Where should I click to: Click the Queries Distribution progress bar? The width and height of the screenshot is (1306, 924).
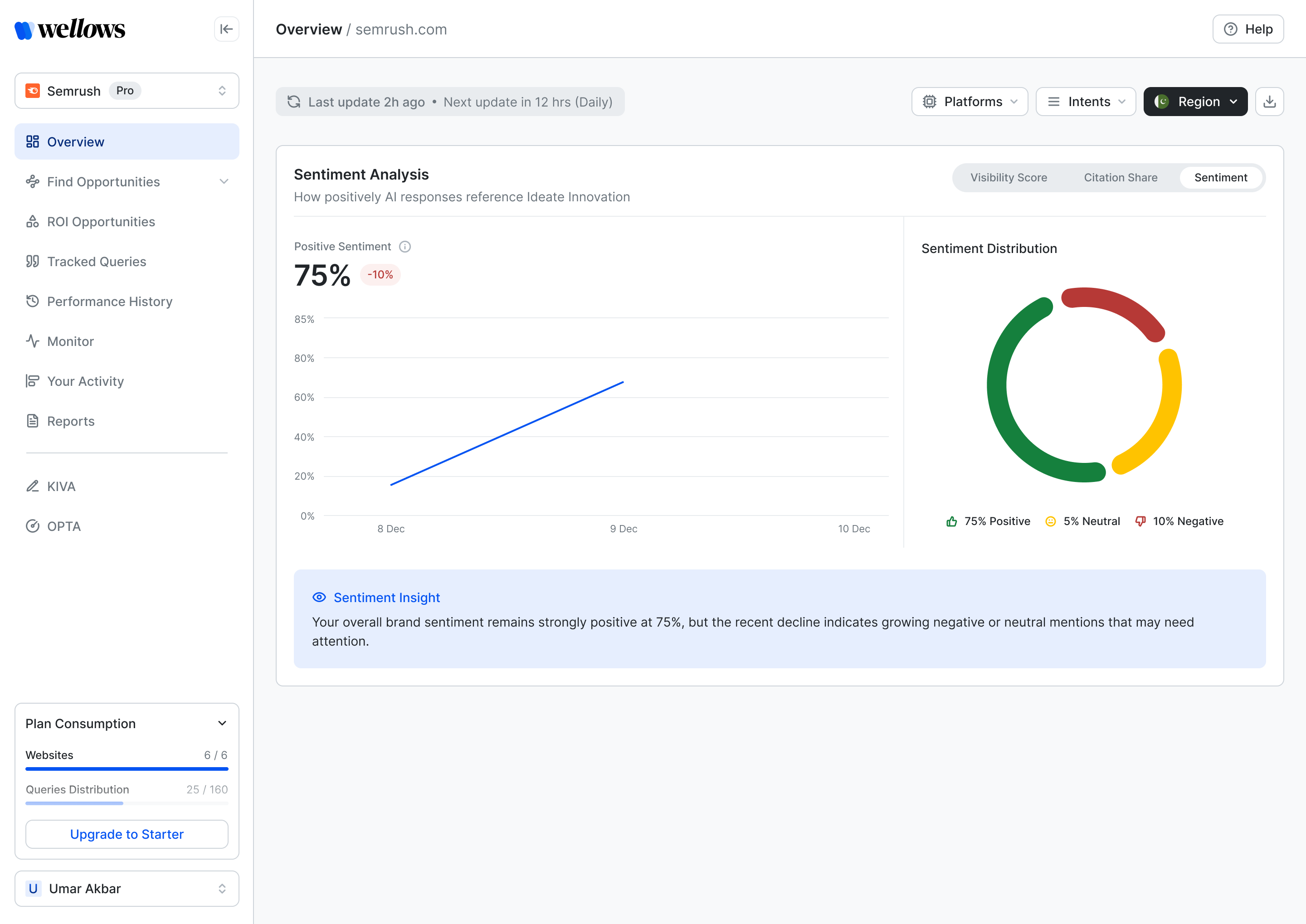tap(127, 803)
